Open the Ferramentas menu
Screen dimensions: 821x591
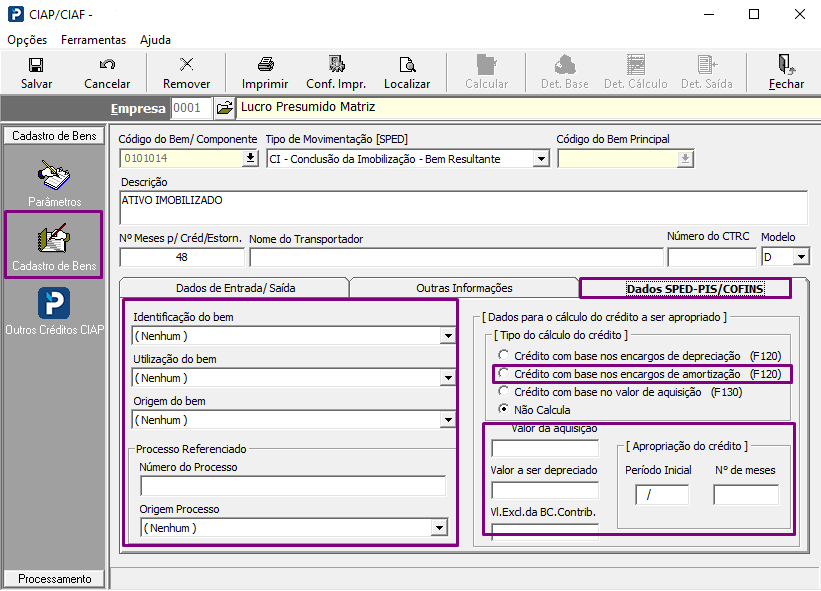(x=93, y=40)
